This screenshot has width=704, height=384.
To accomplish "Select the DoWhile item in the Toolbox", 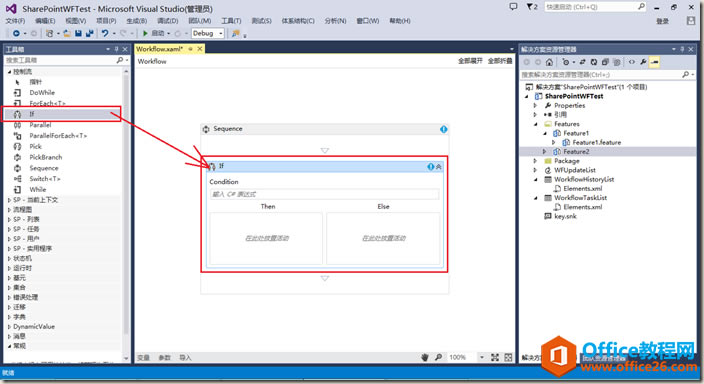I will click(x=42, y=93).
